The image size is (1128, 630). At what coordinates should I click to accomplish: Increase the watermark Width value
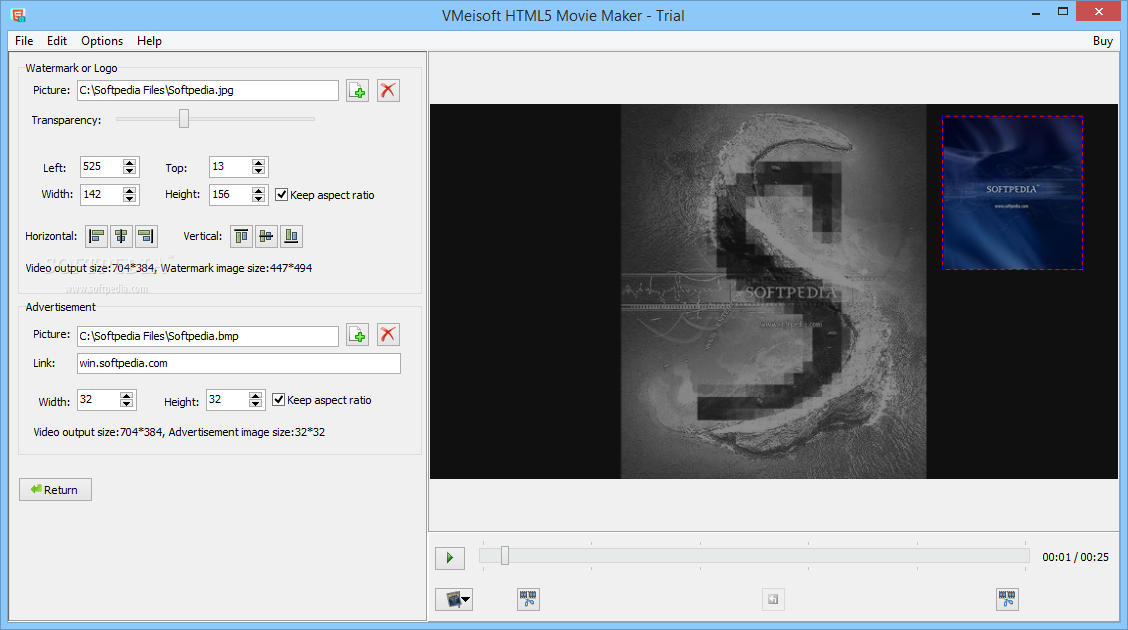(x=129, y=191)
